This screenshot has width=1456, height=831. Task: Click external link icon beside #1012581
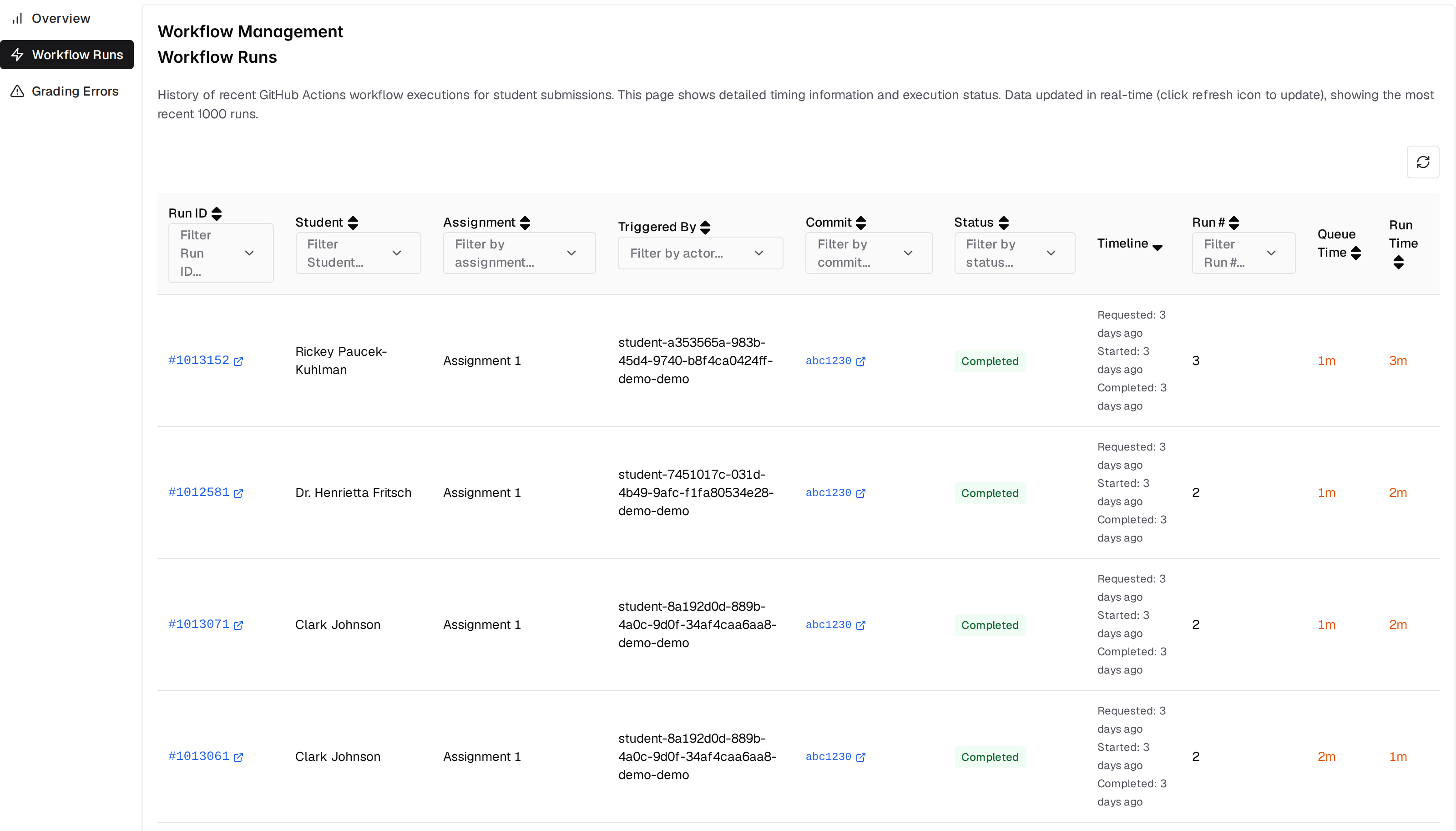pyautogui.click(x=238, y=493)
